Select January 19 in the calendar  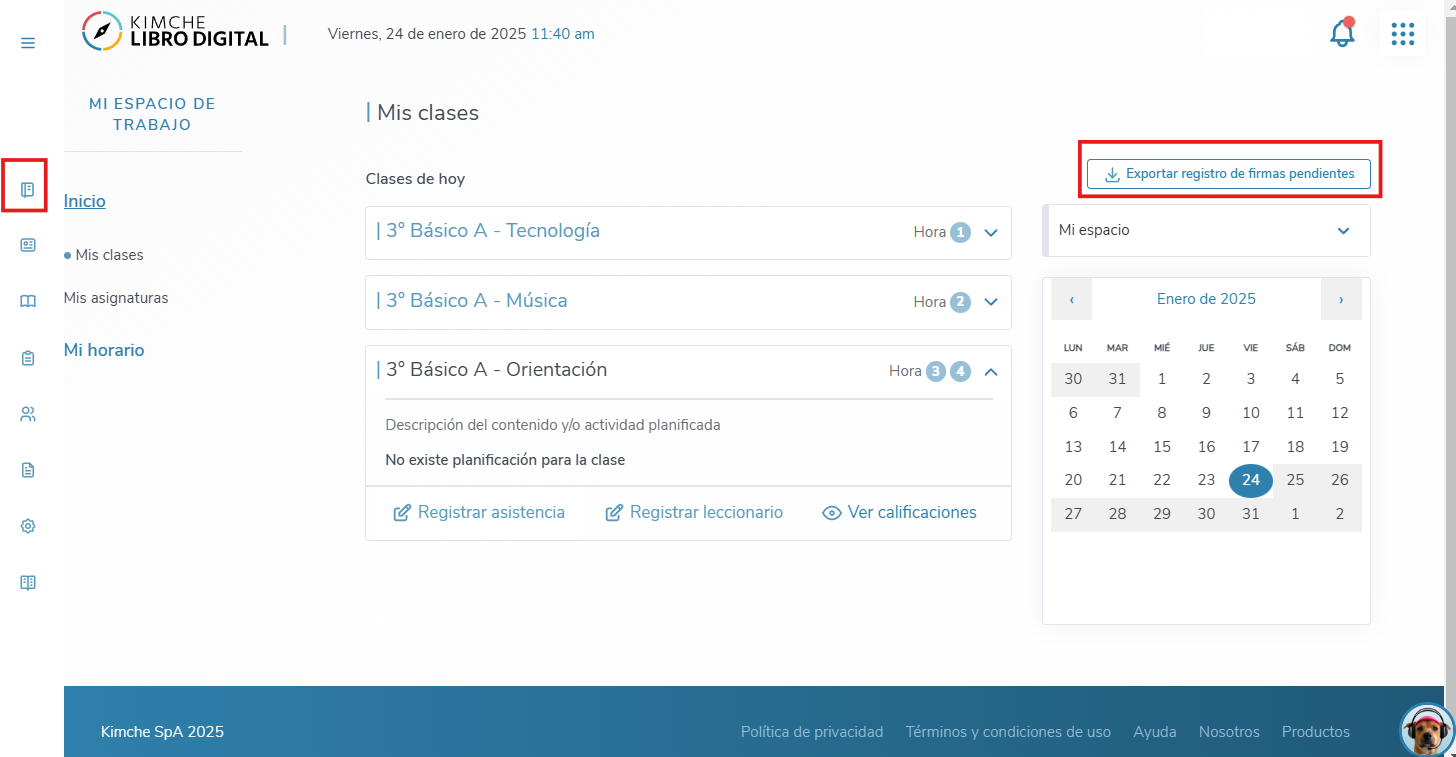click(x=1340, y=447)
